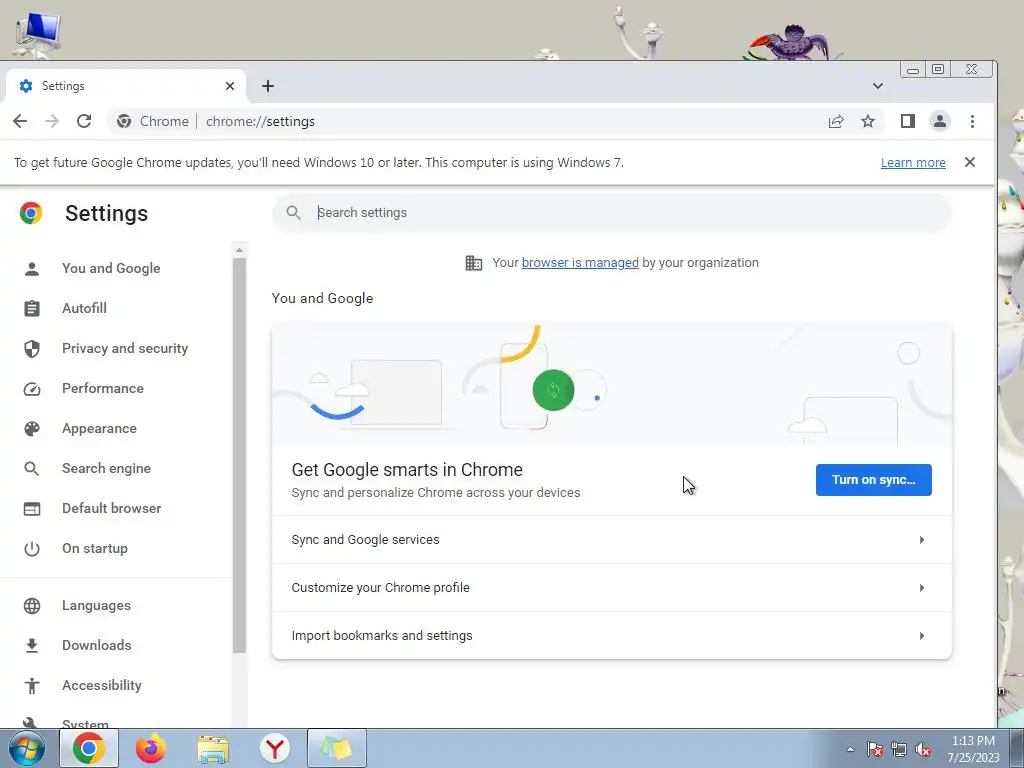Launch Firefox from the taskbar

point(151,748)
